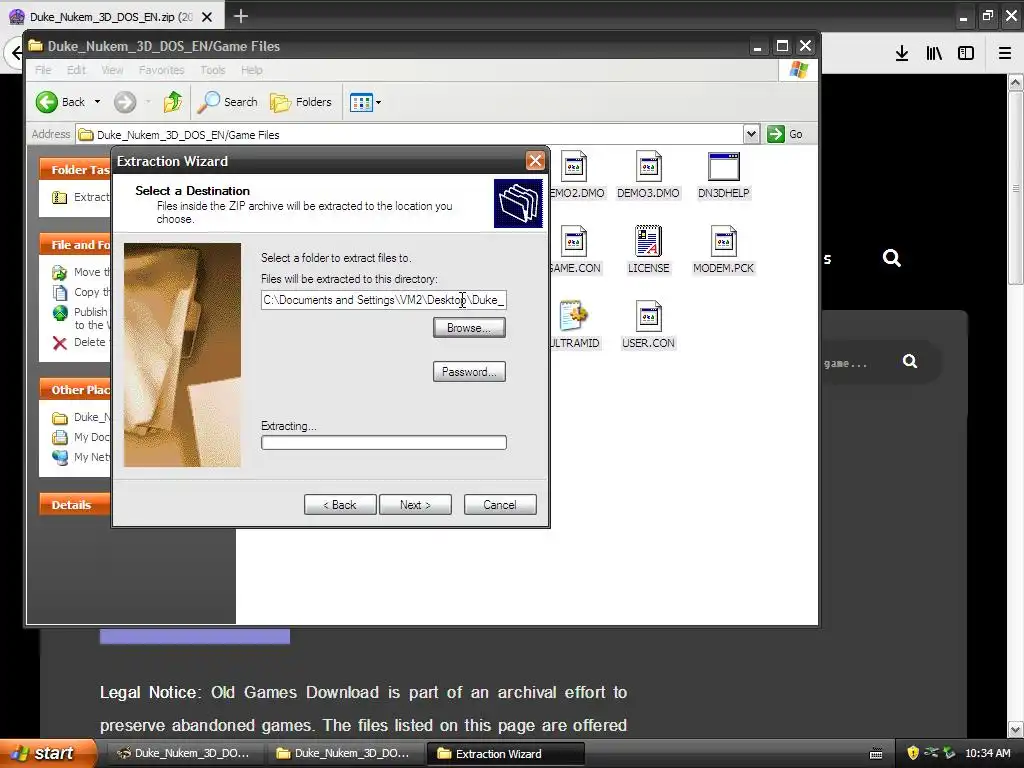Select the GAME.CON file icon

(574, 242)
